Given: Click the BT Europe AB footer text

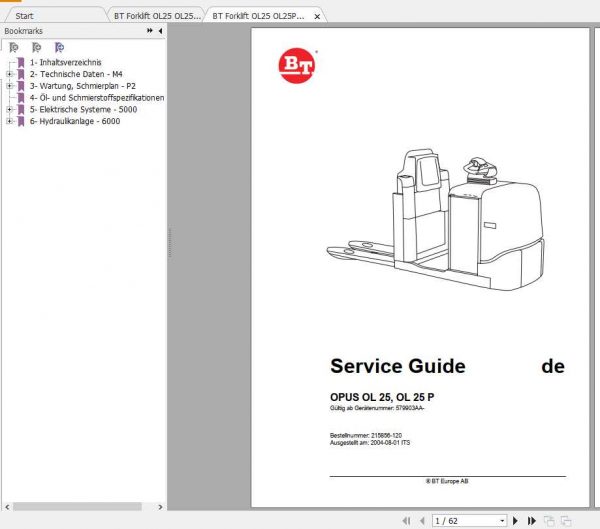Looking at the screenshot, I should point(447,481).
